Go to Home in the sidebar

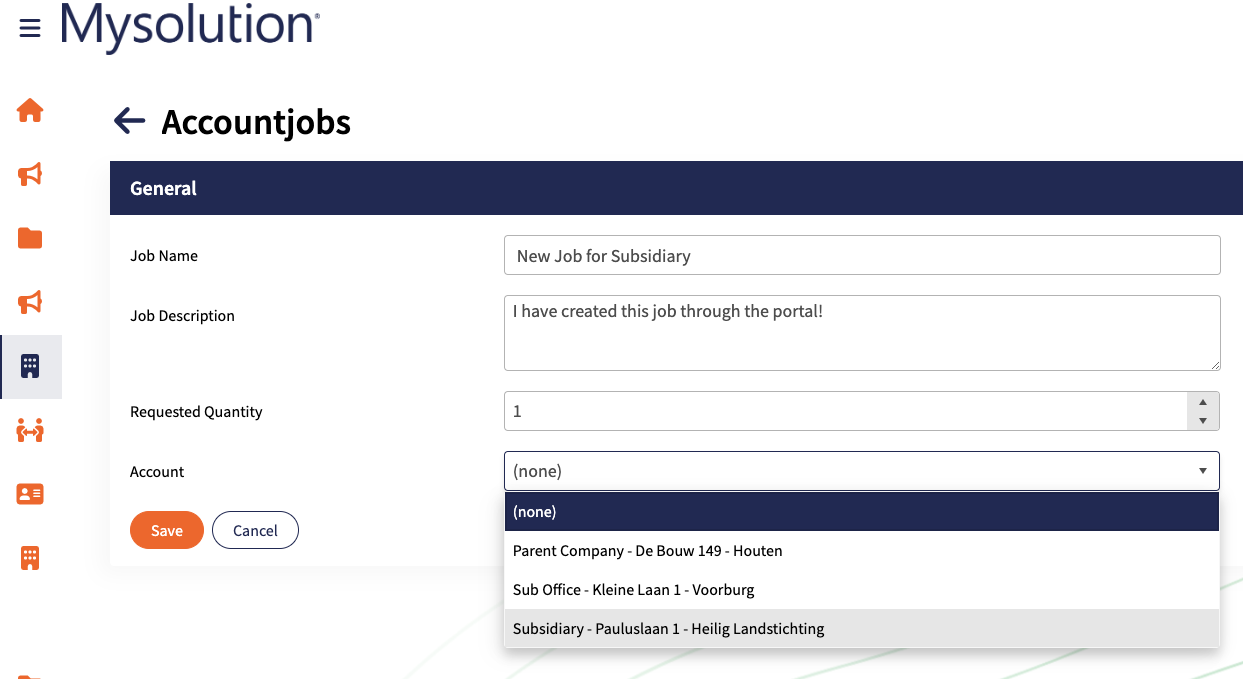[x=30, y=110]
